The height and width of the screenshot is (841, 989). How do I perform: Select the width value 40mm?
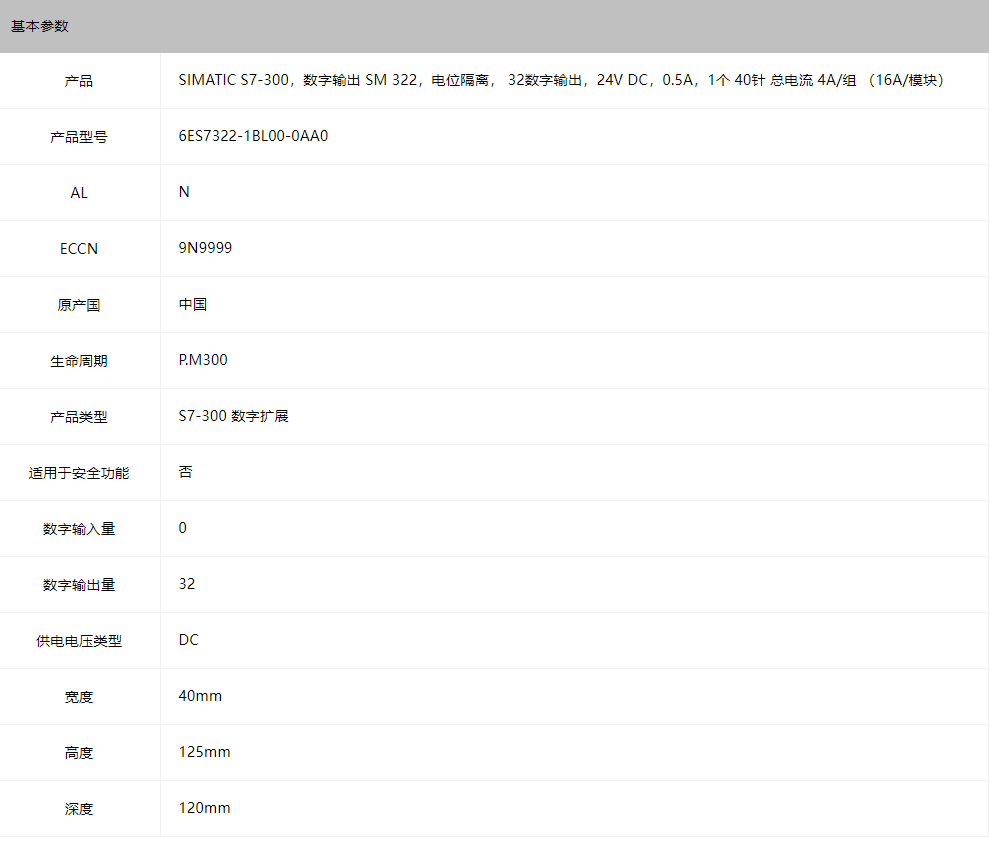pyautogui.click(x=200, y=696)
